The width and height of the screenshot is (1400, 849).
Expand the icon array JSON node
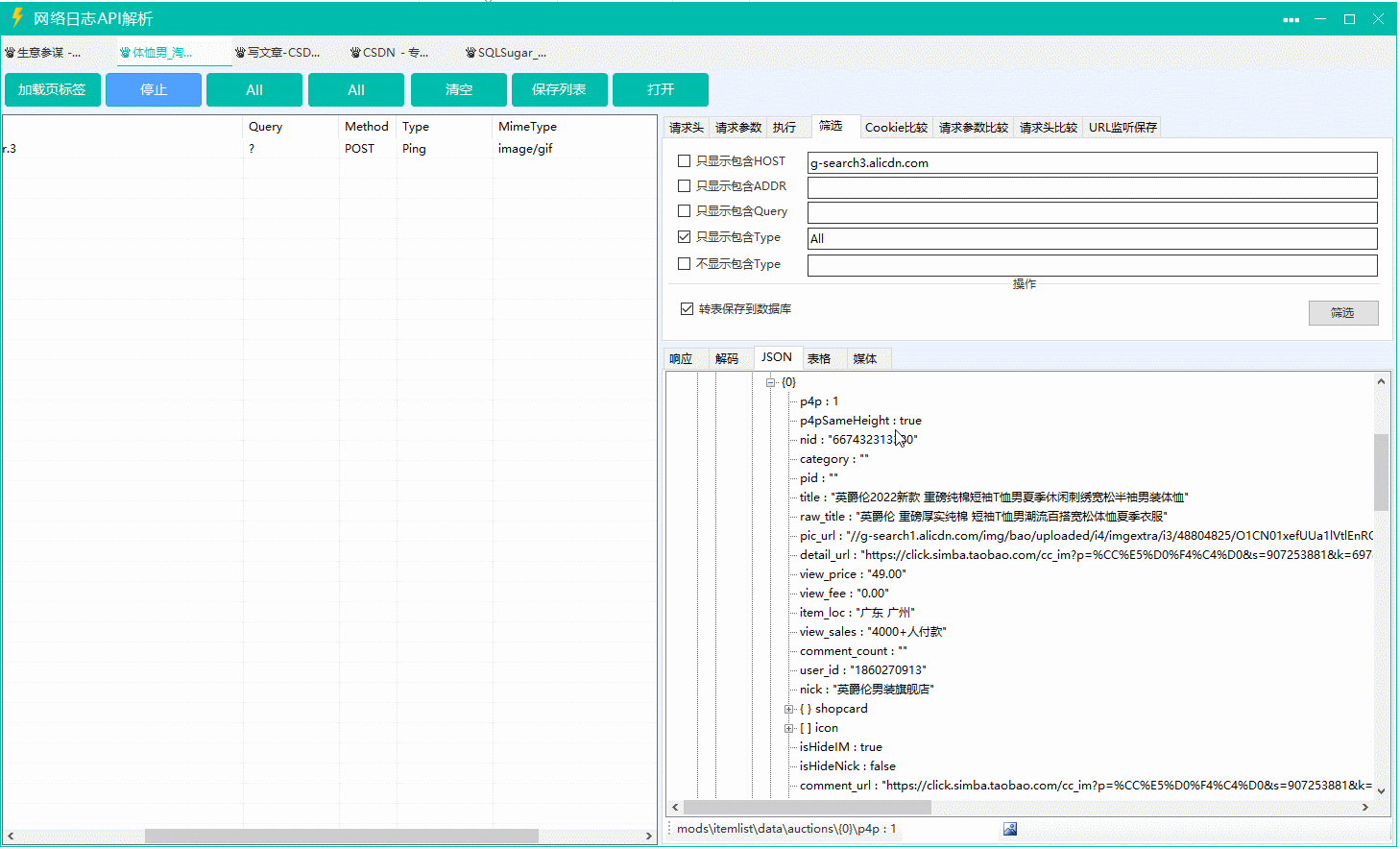(x=788, y=728)
